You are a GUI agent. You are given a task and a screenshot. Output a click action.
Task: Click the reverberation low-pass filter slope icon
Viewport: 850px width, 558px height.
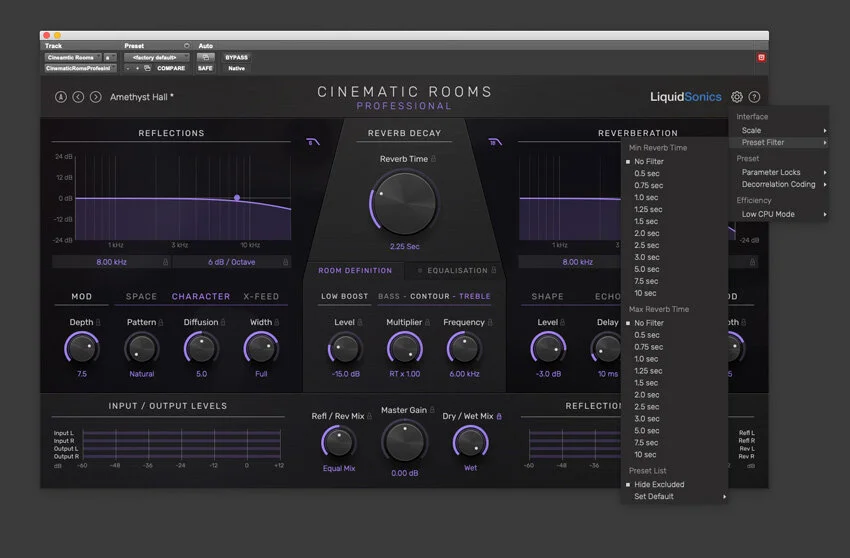[x=495, y=142]
